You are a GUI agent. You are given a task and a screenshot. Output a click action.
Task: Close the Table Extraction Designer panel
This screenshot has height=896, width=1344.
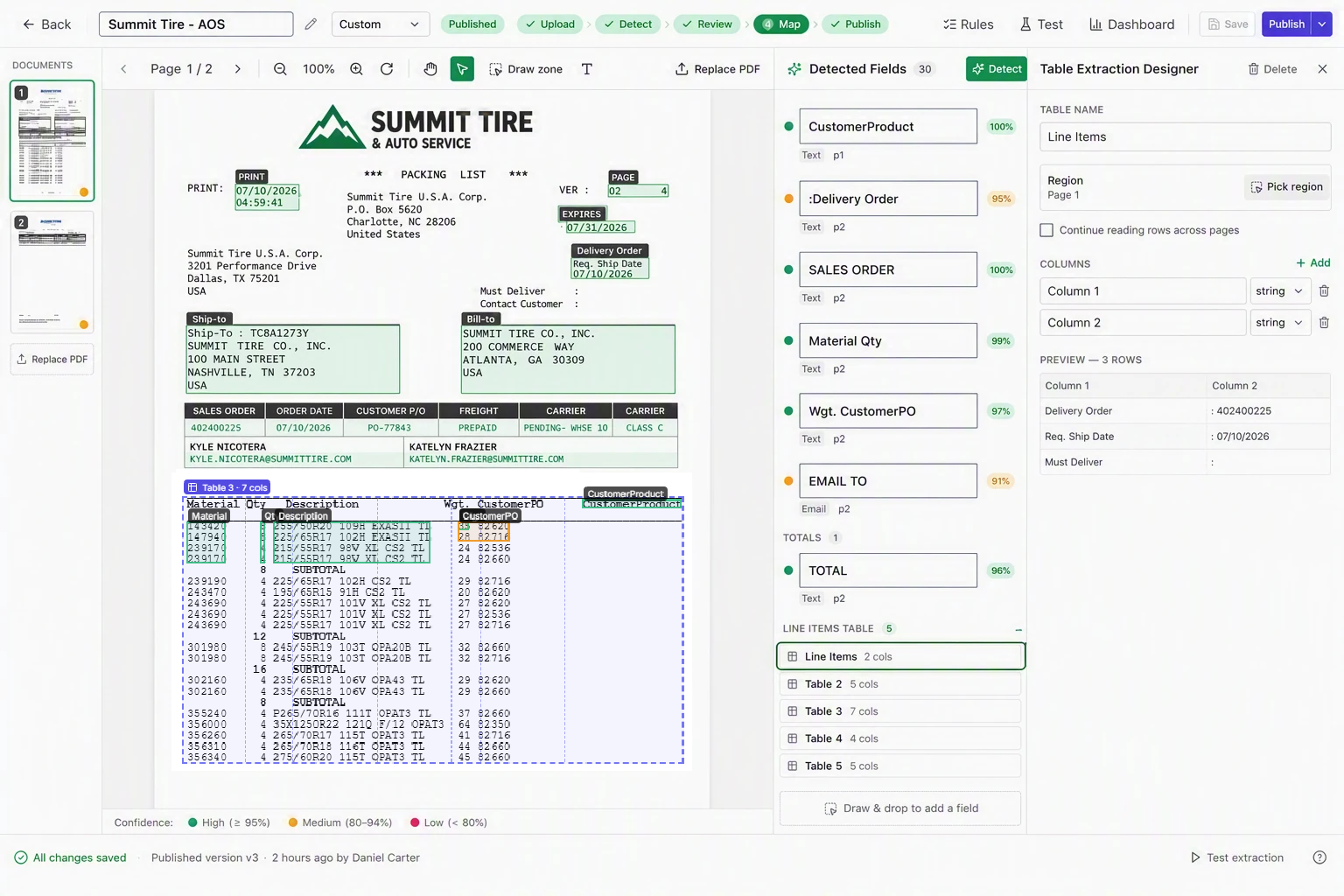point(1322,69)
